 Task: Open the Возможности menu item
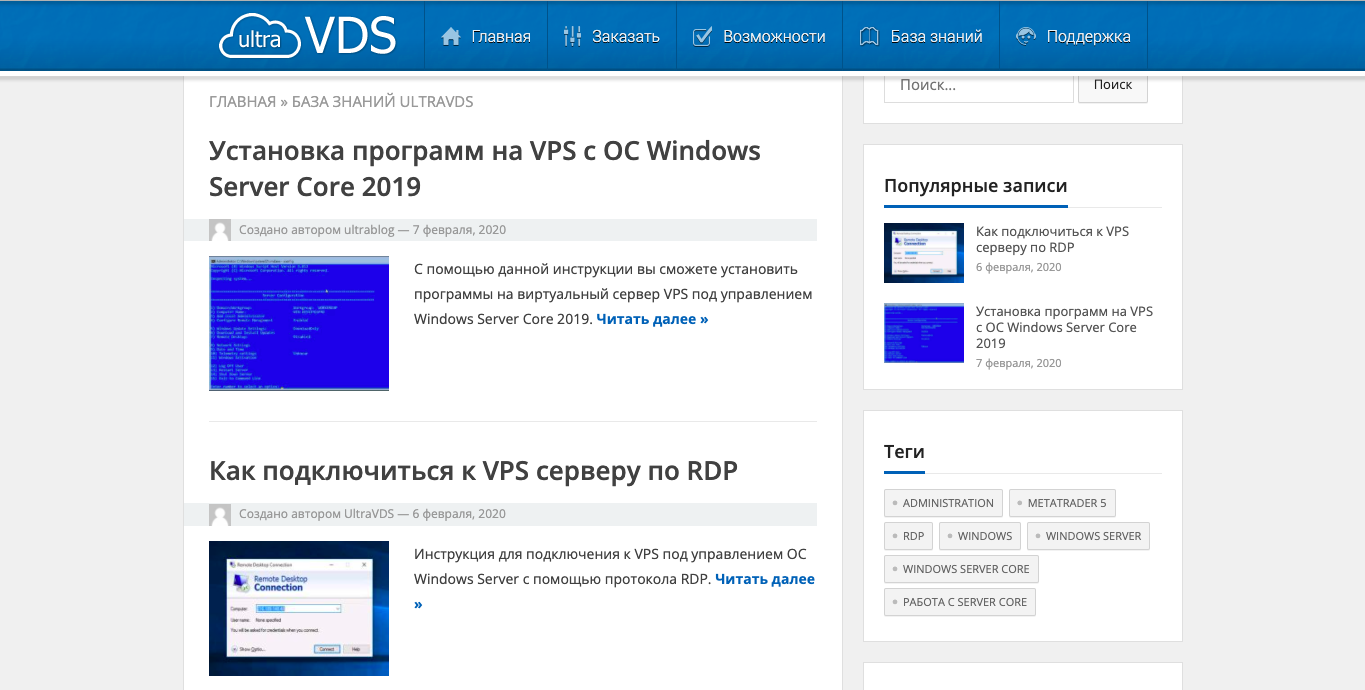[760, 36]
